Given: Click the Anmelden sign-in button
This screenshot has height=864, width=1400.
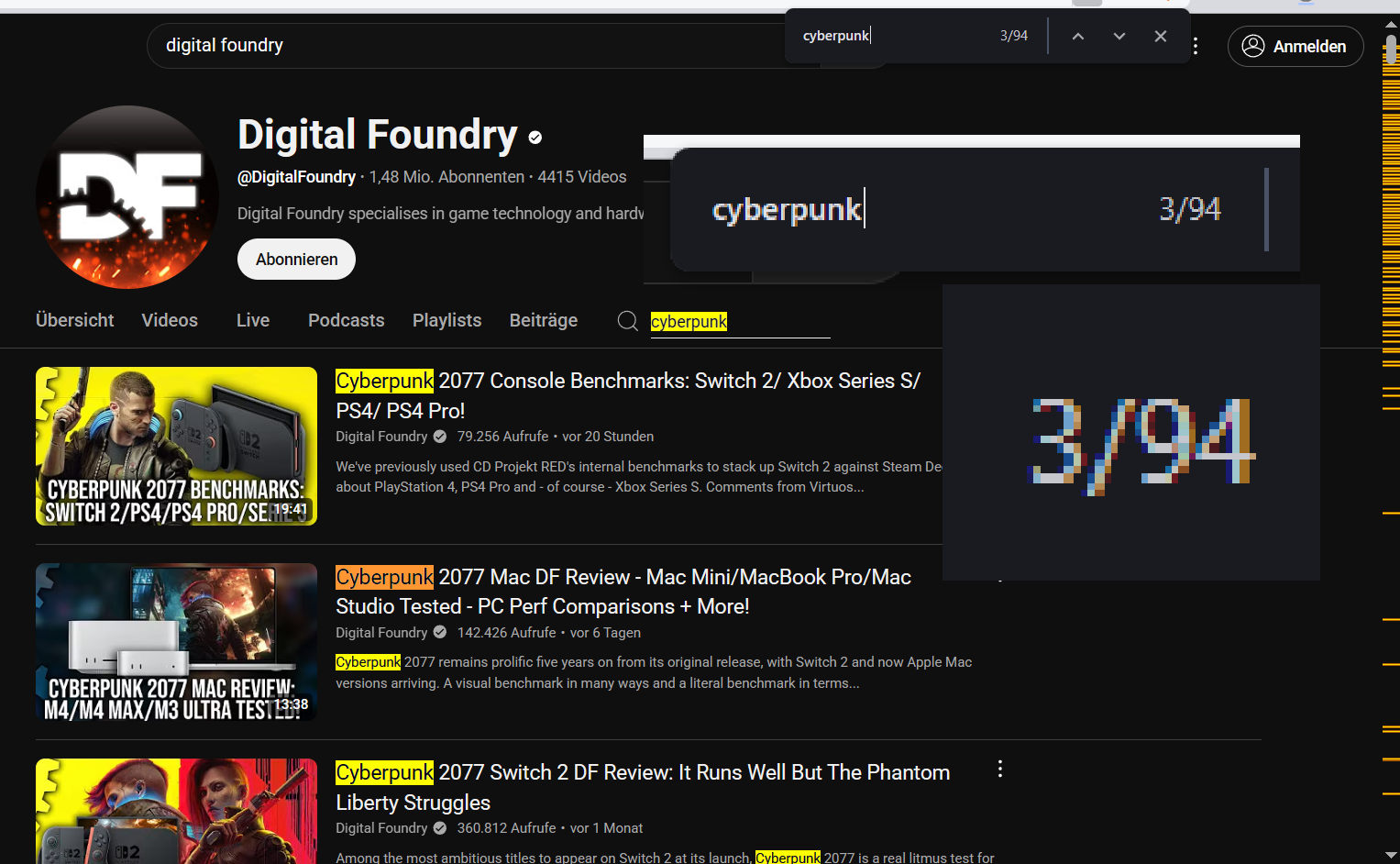Looking at the screenshot, I should (x=1295, y=46).
